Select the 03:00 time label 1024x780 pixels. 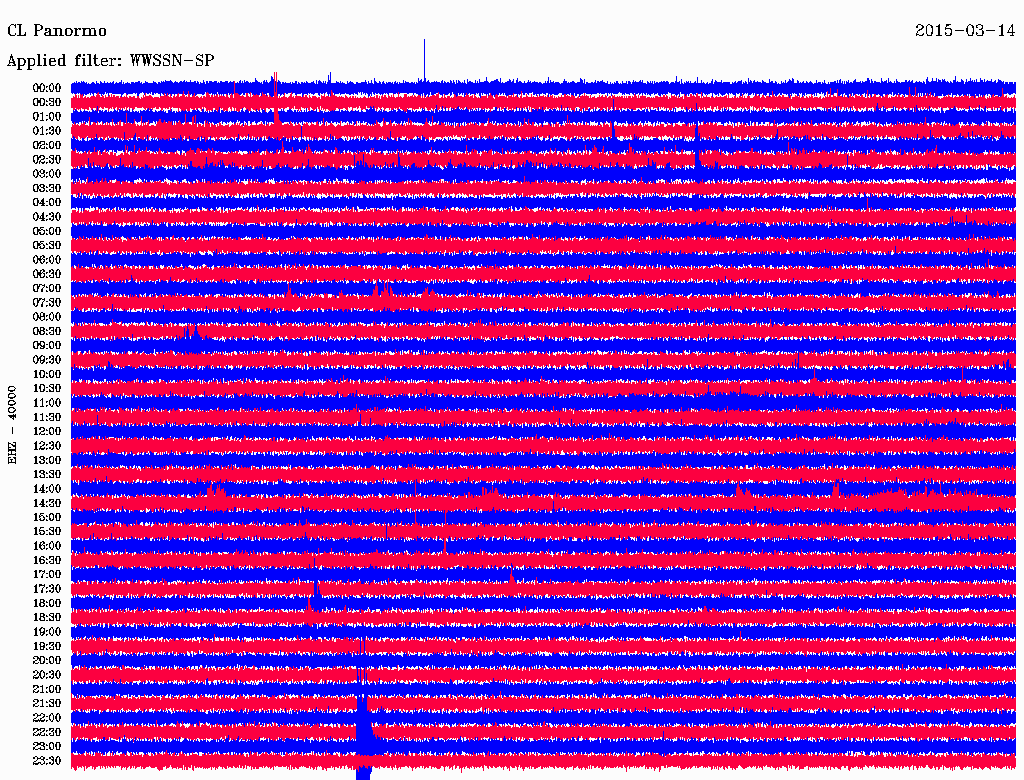[x=47, y=174]
